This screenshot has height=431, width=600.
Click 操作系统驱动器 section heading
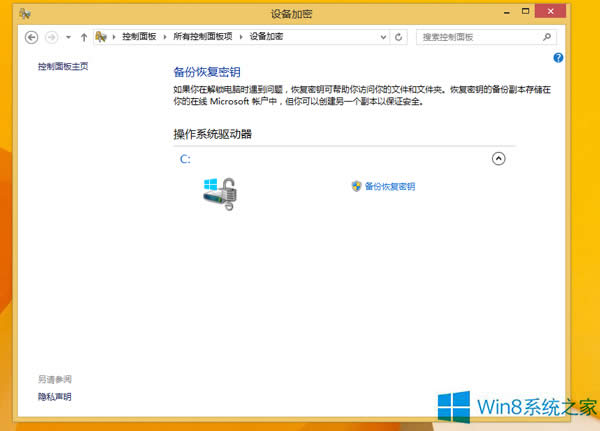(x=212, y=134)
